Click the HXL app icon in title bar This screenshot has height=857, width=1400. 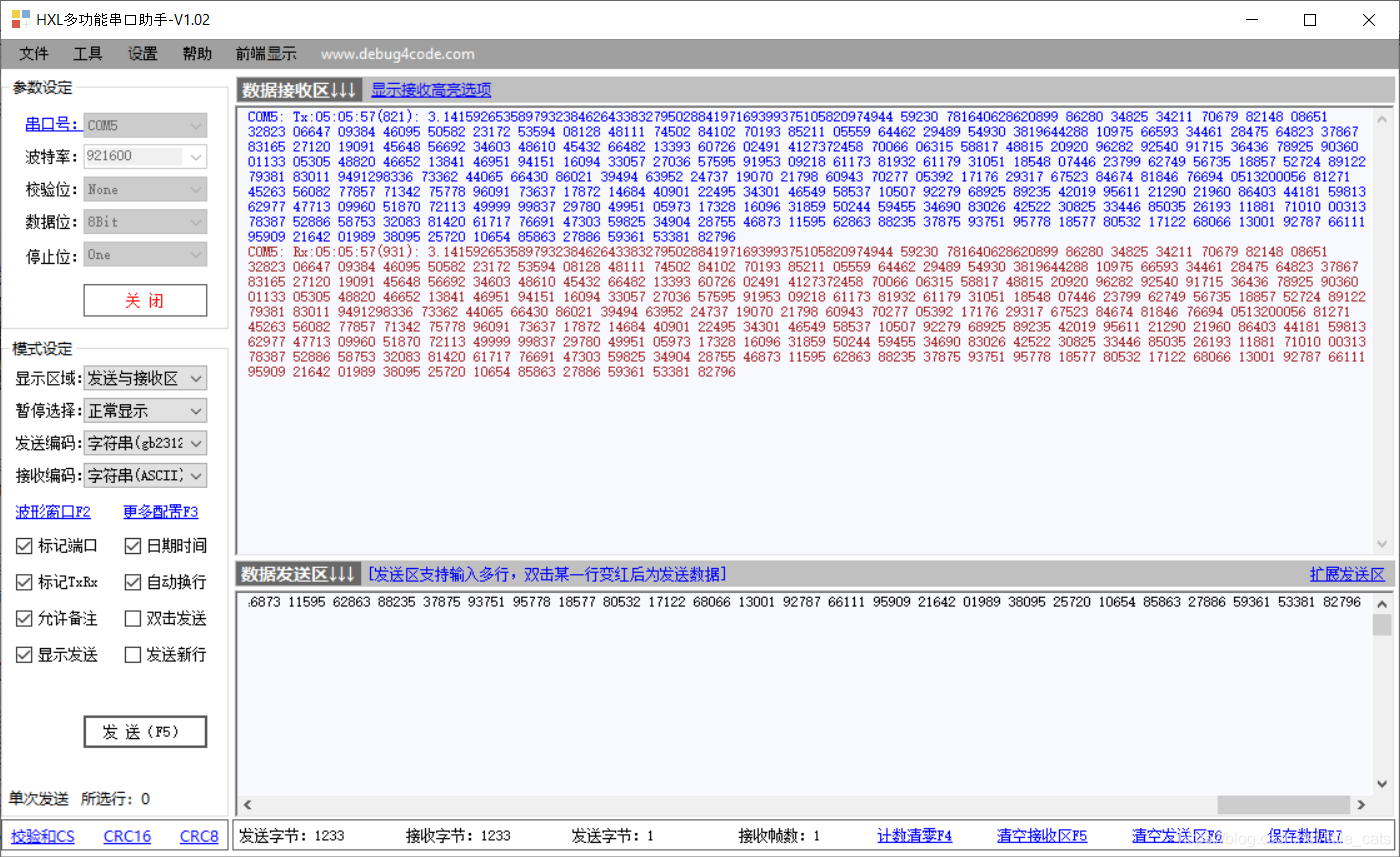pos(20,19)
